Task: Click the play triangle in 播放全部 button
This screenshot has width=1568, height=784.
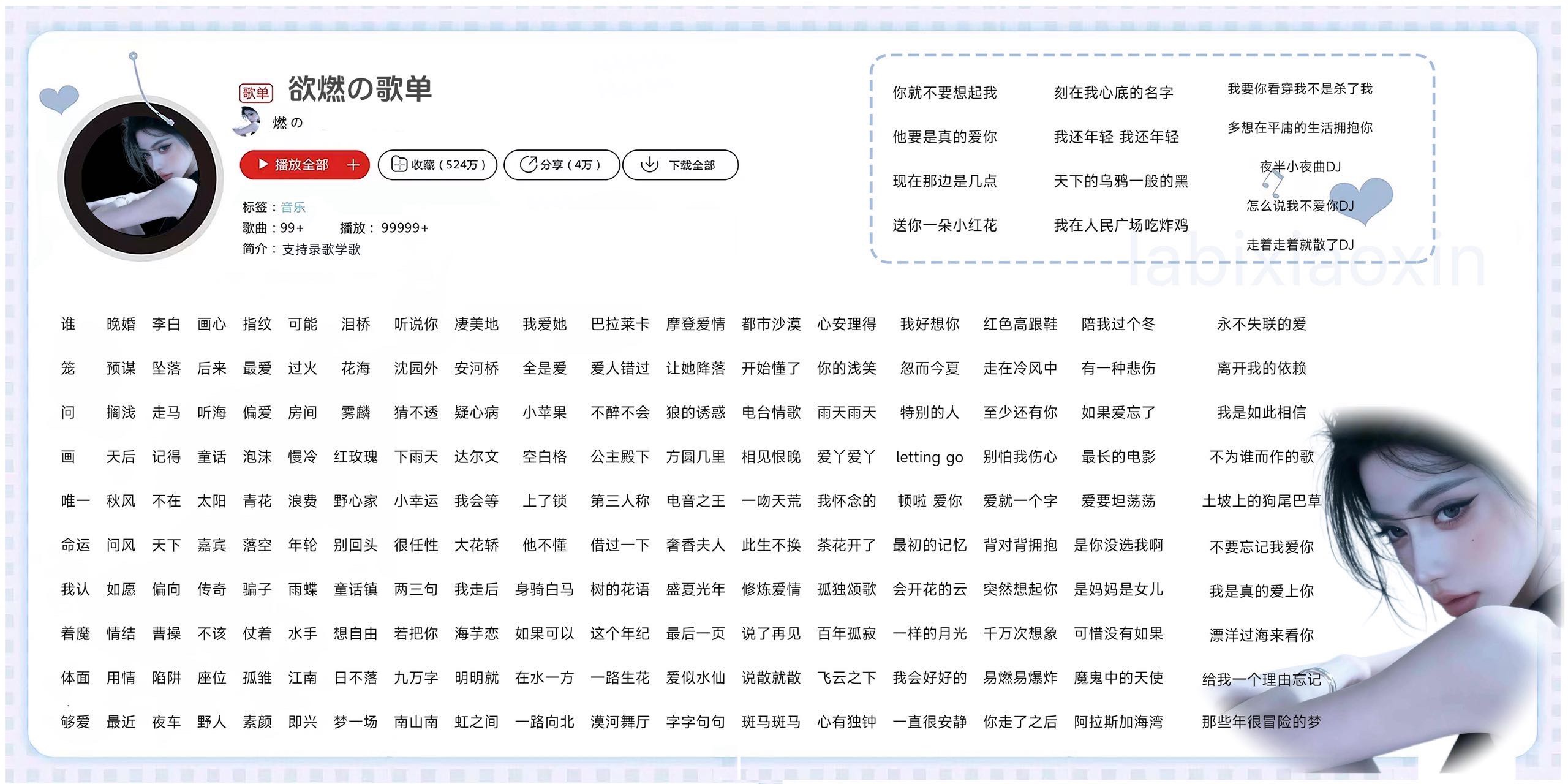Action: point(263,164)
